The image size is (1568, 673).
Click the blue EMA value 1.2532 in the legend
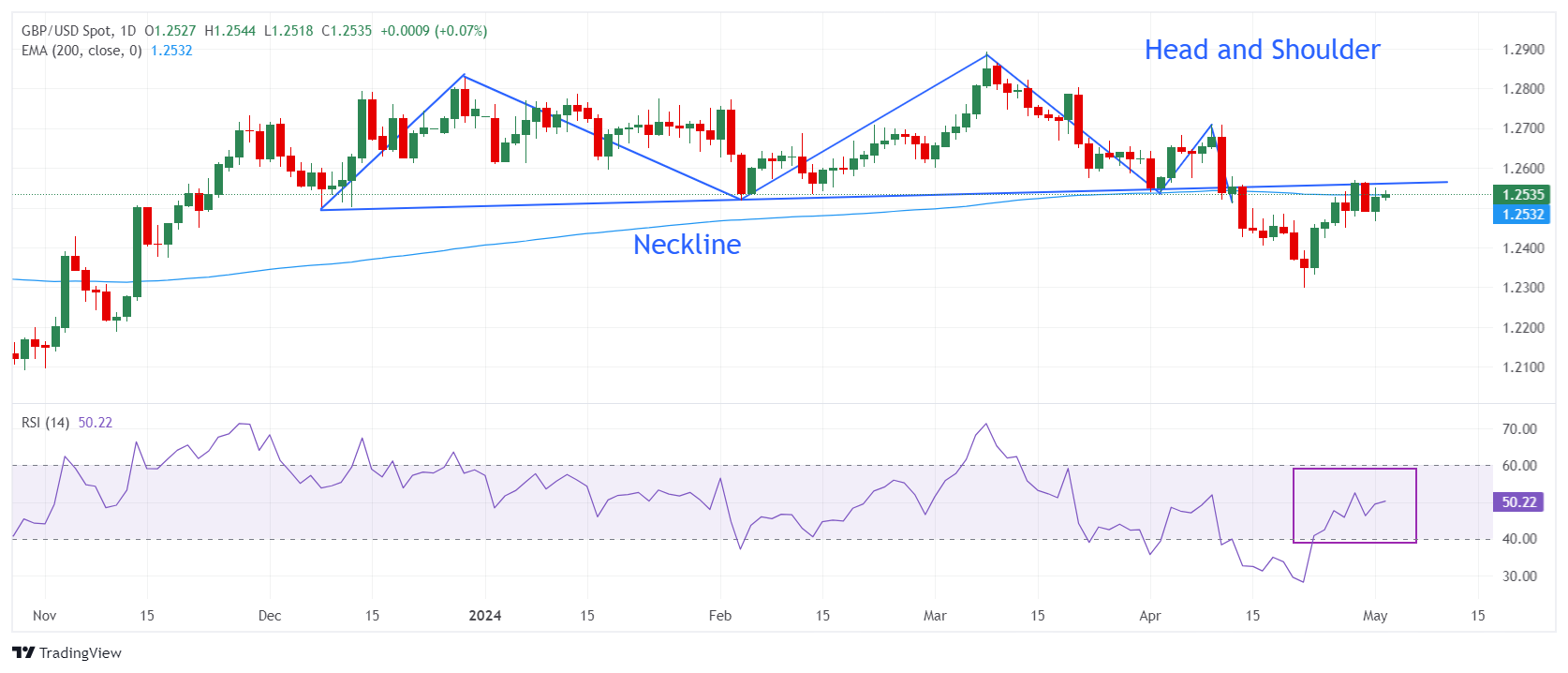(171, 51)
